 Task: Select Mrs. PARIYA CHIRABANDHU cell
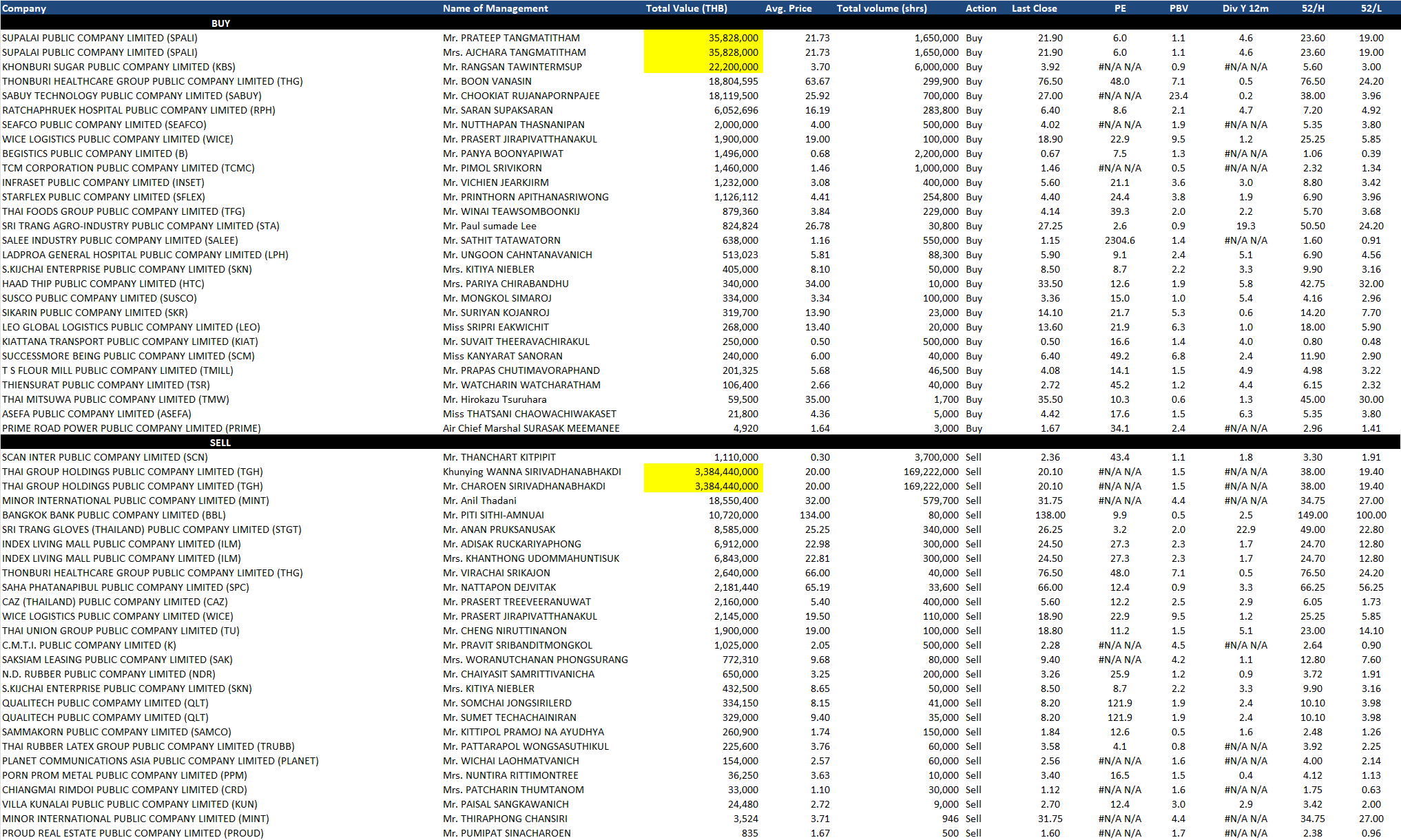point(506,284)
